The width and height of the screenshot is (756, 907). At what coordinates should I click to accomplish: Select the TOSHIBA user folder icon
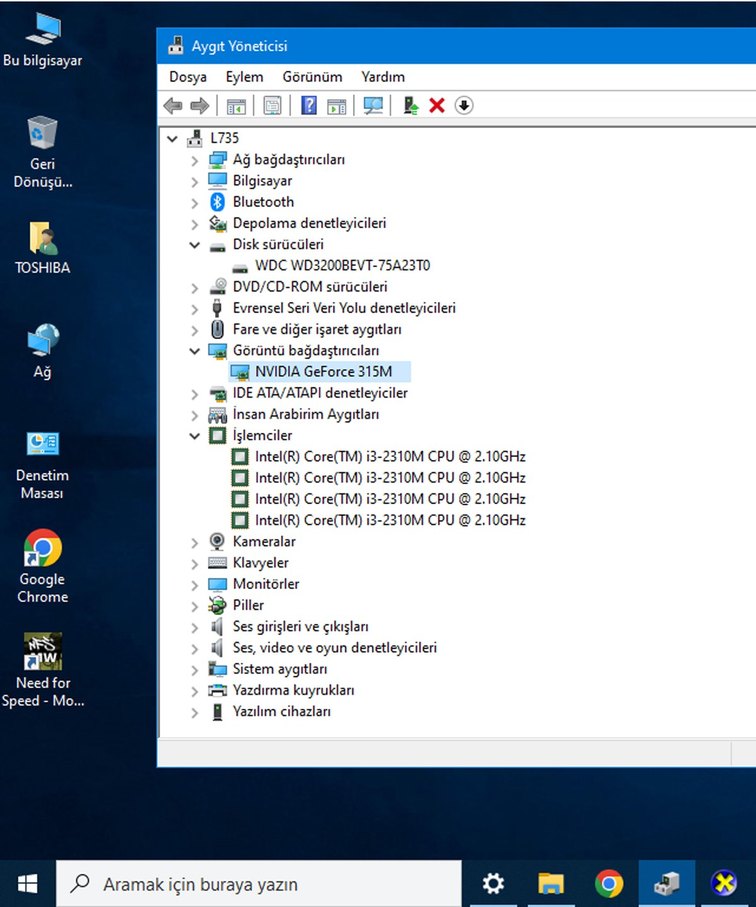pos(43,248)
